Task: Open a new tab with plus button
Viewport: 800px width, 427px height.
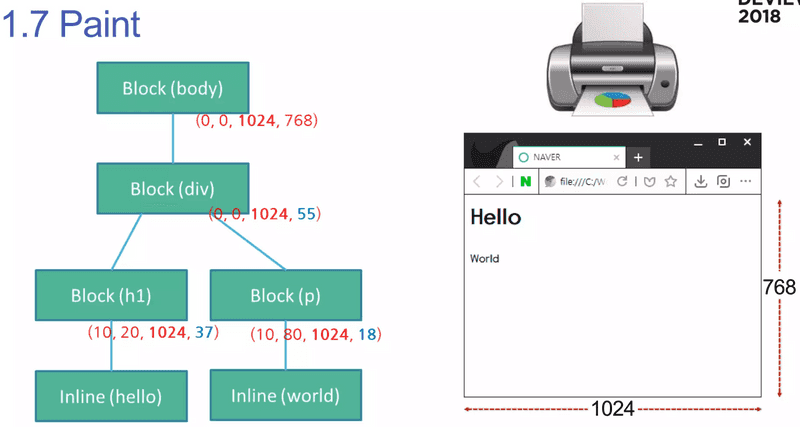Action: [639, 157]
